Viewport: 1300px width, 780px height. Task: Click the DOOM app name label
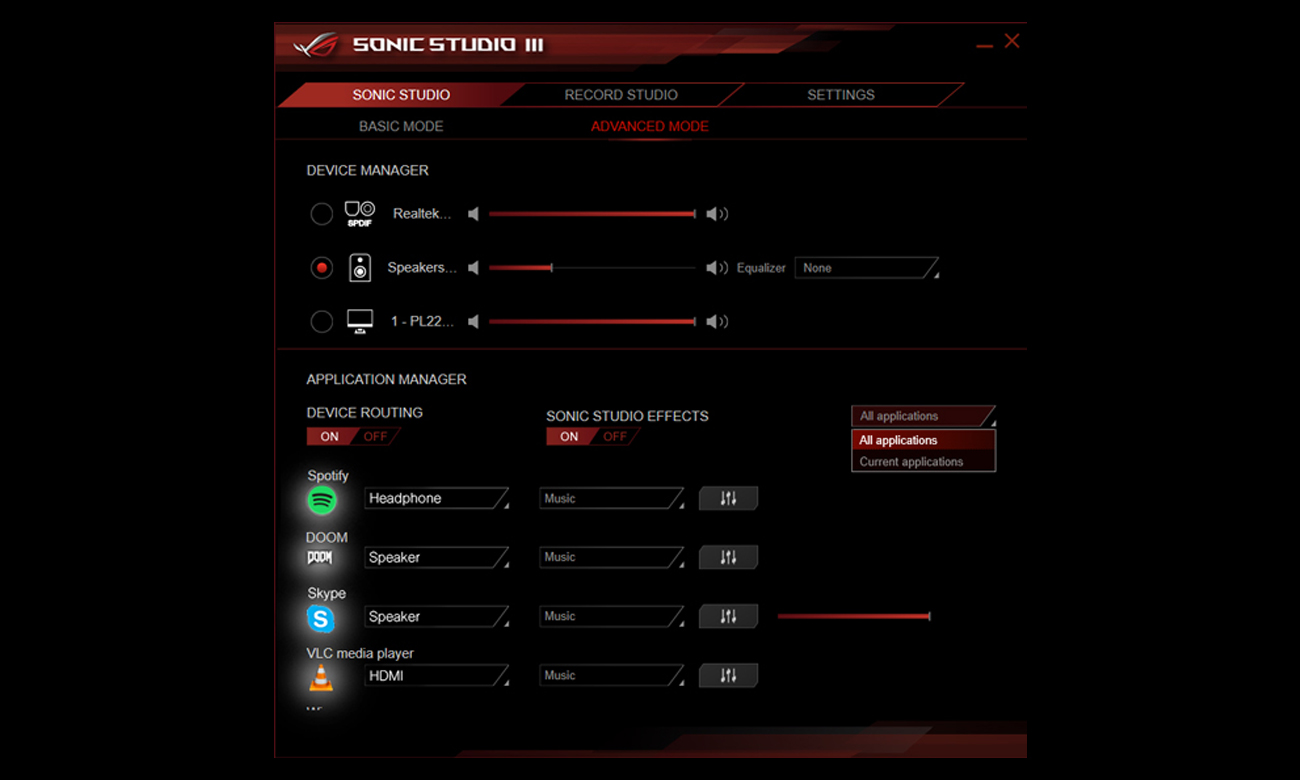pyautogui.click(x=327, y=537)
